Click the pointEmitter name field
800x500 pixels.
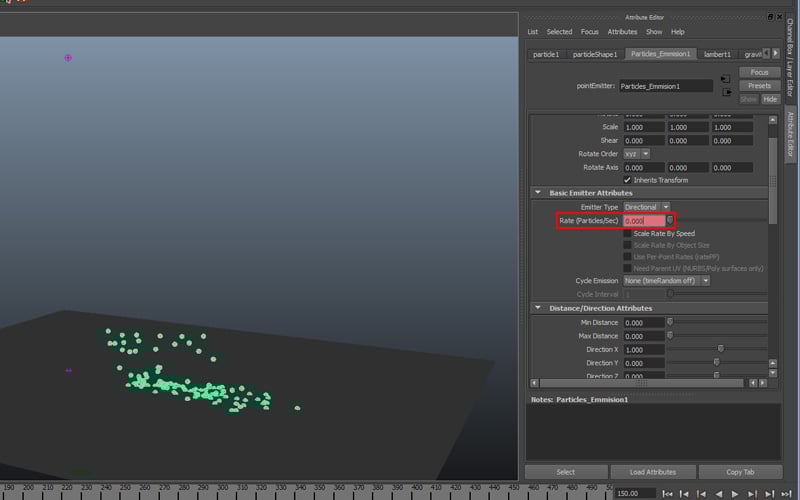(x=666, y=86)
